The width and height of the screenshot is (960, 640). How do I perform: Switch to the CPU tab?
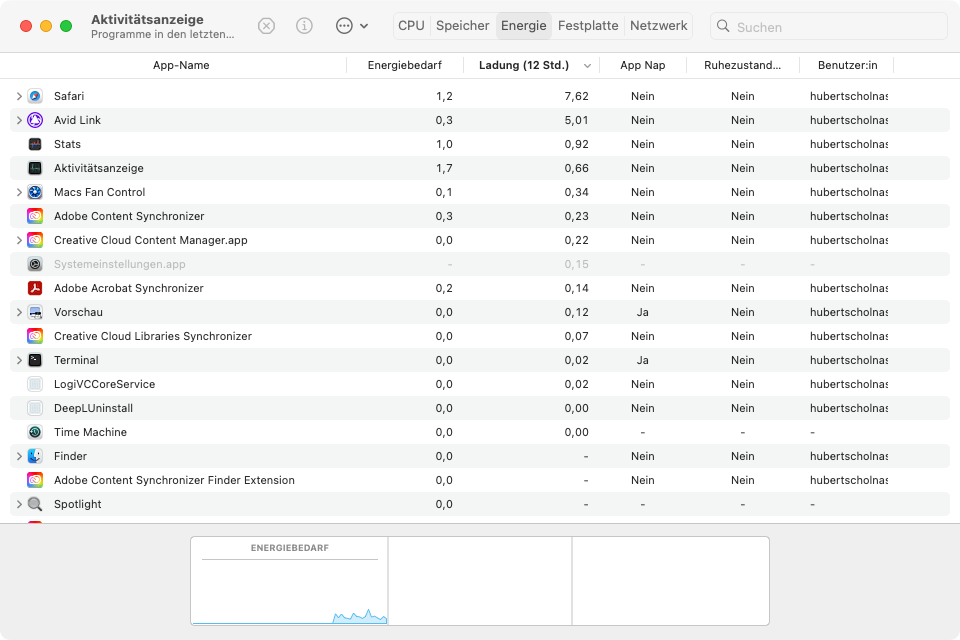point(411,26)
